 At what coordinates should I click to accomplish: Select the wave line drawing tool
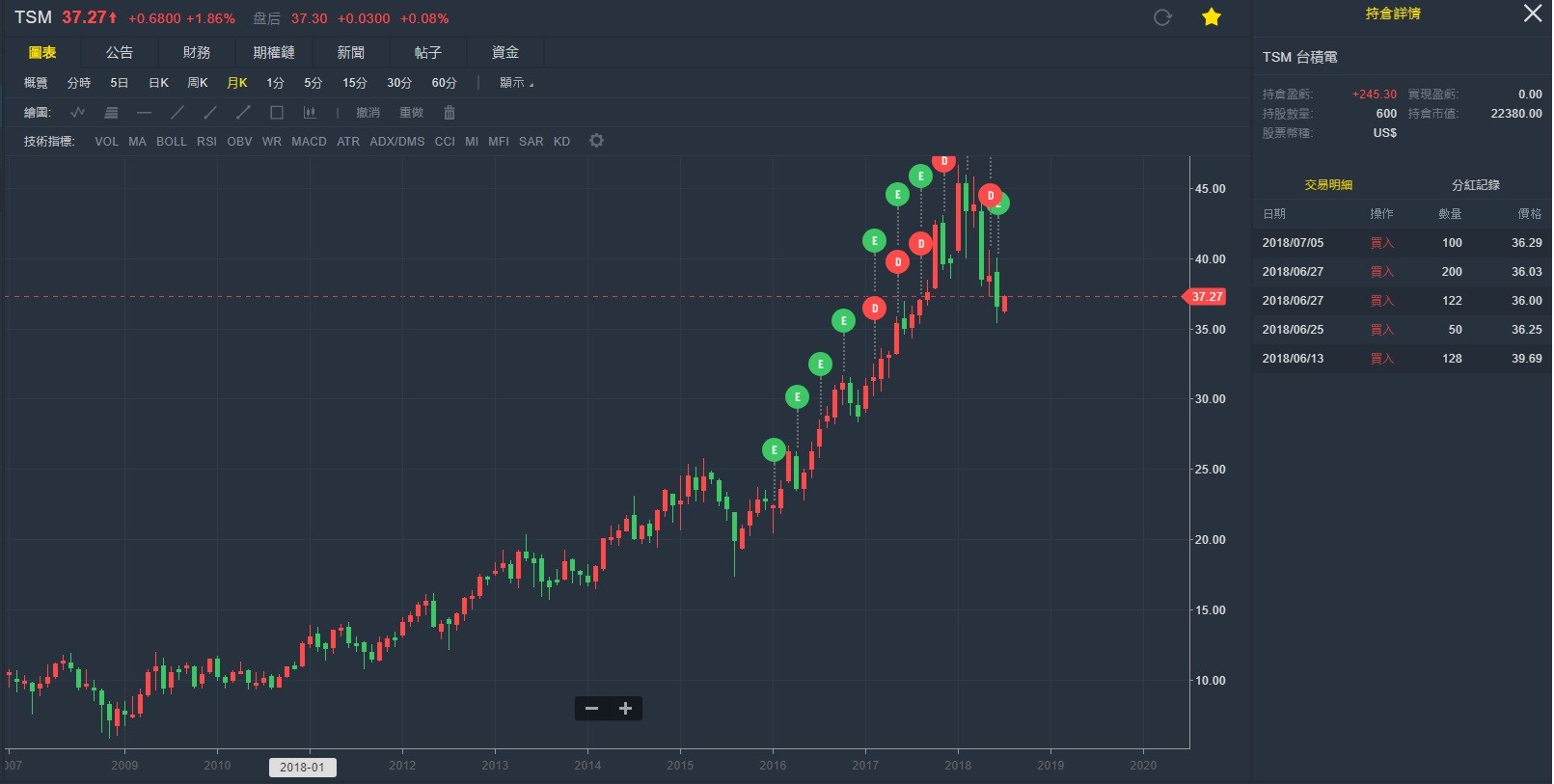click(x=78, y=113)
